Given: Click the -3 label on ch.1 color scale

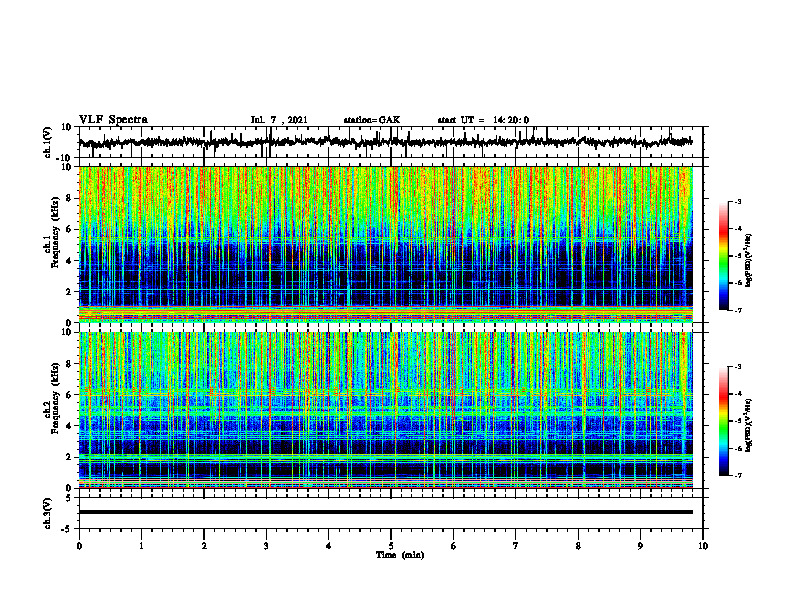Looking at the screenshot, I should click(737, 201).
